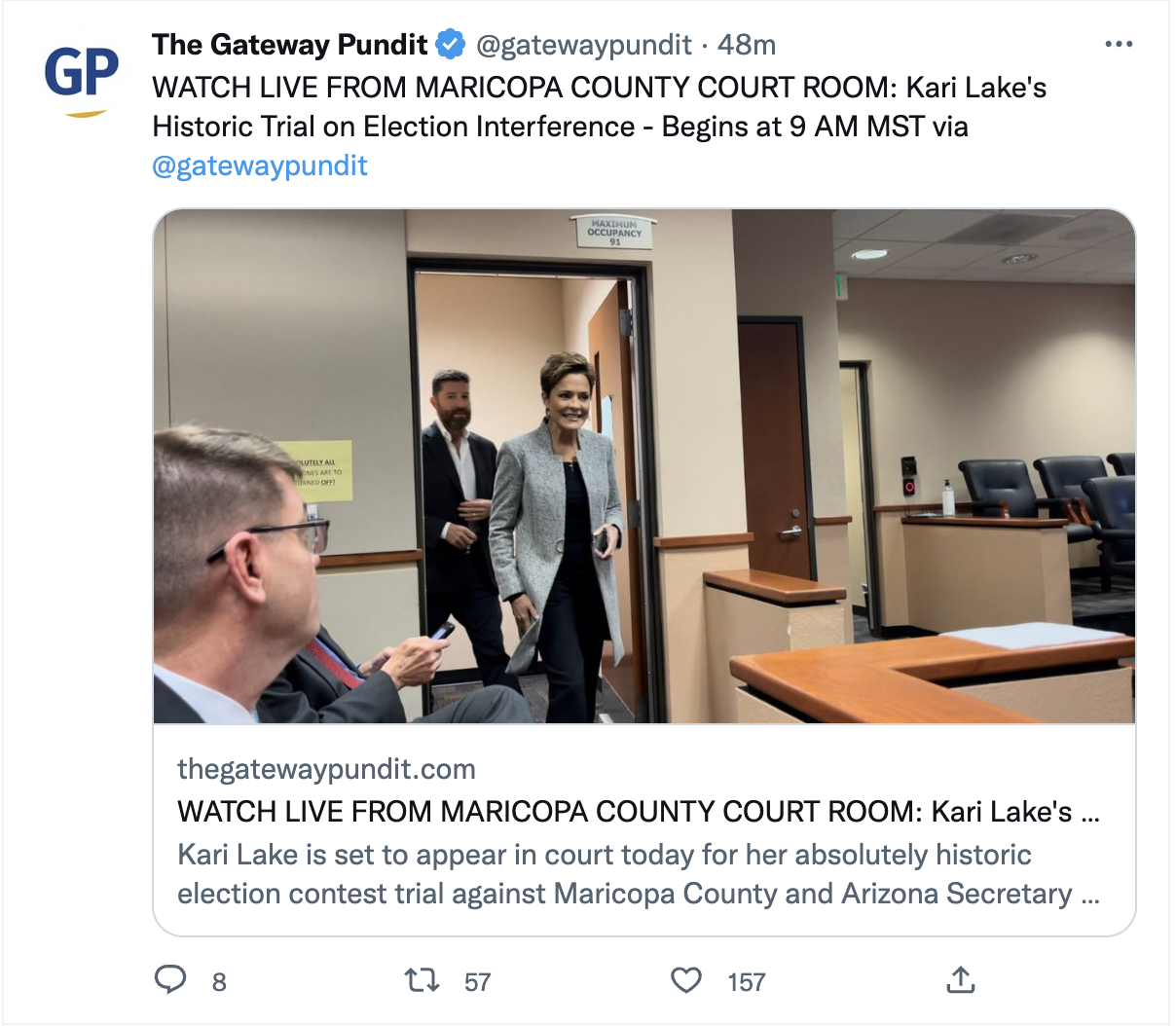1176x1026 pixels.
Task: Click the like count 157
Action: pyautogui.click(x=747, y=982)
